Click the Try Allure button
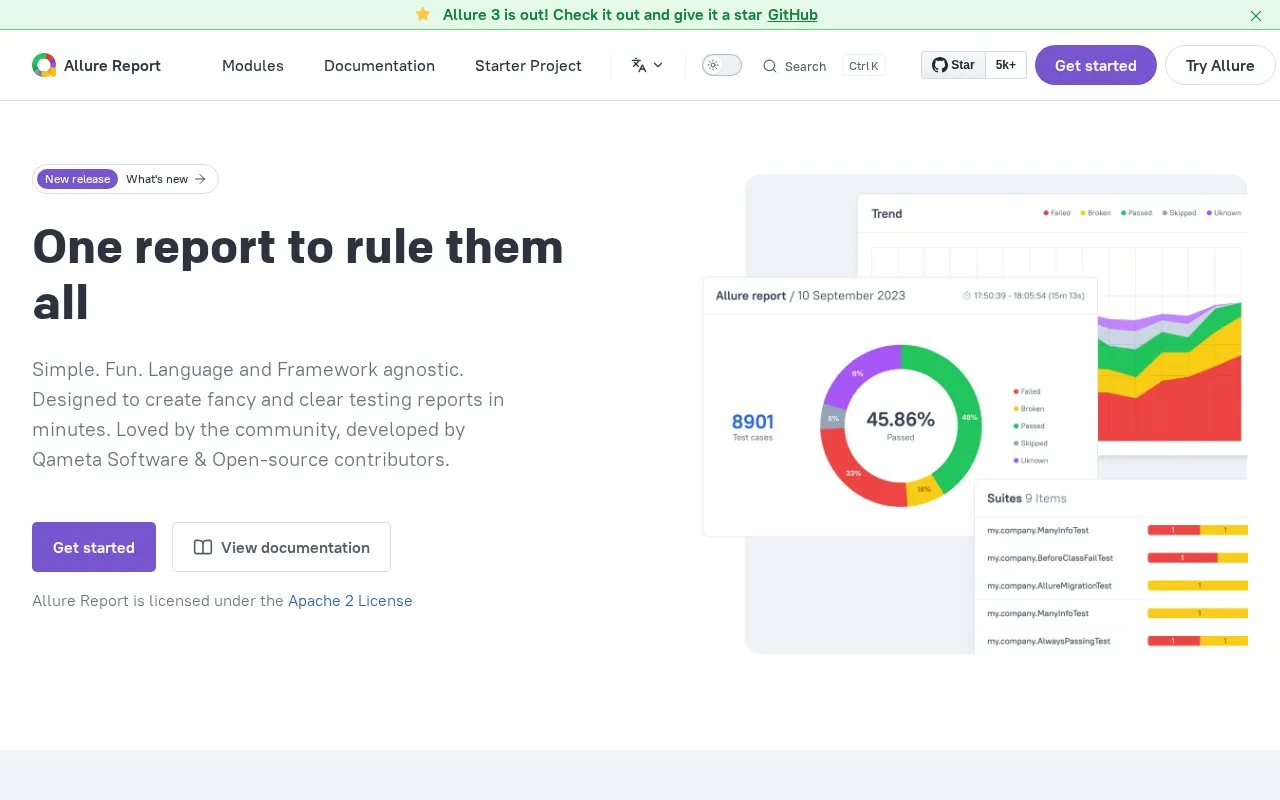1280x800 pixels. tap(1220, 65)
